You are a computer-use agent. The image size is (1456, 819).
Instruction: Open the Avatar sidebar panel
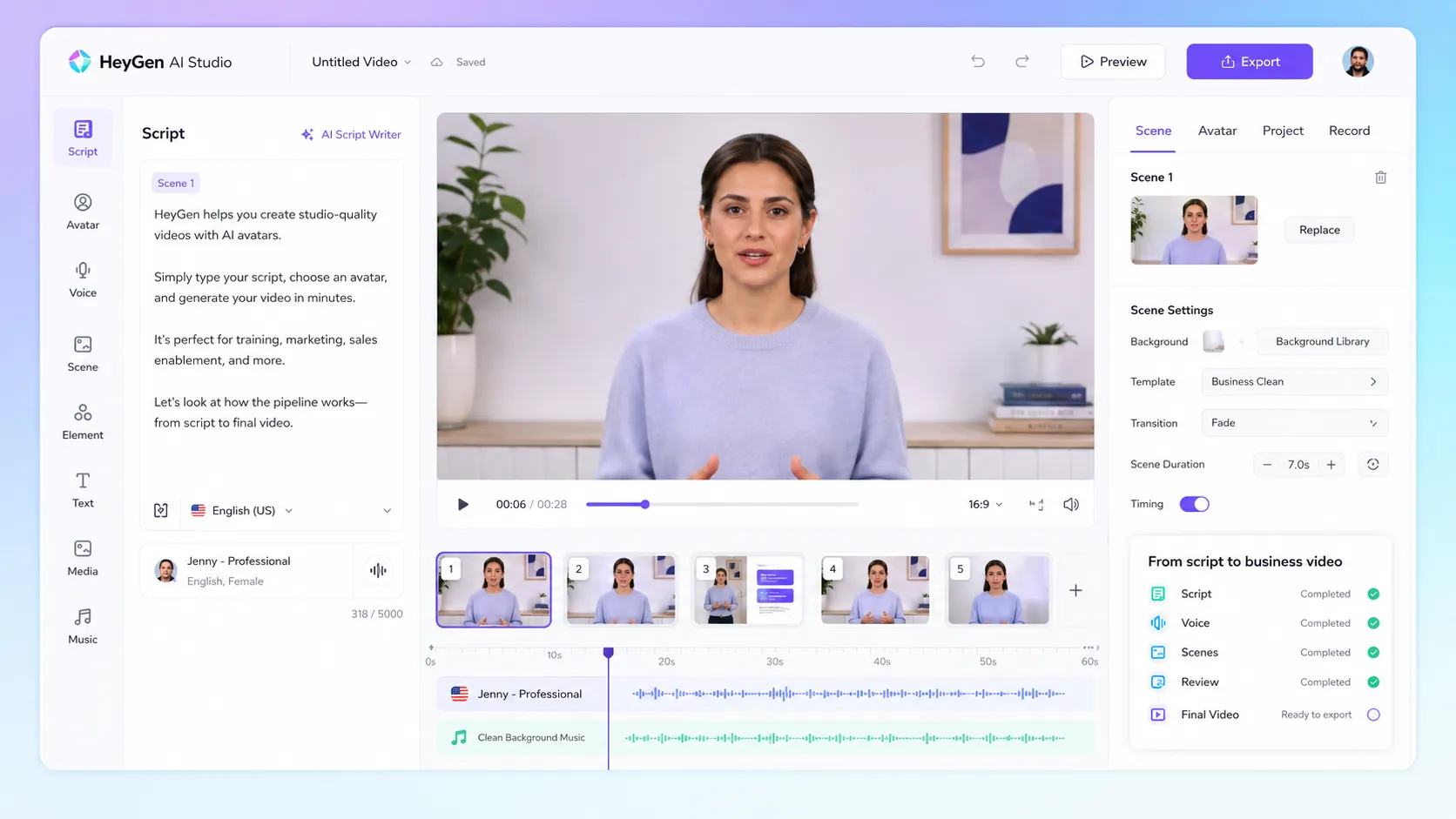point(83,211)
